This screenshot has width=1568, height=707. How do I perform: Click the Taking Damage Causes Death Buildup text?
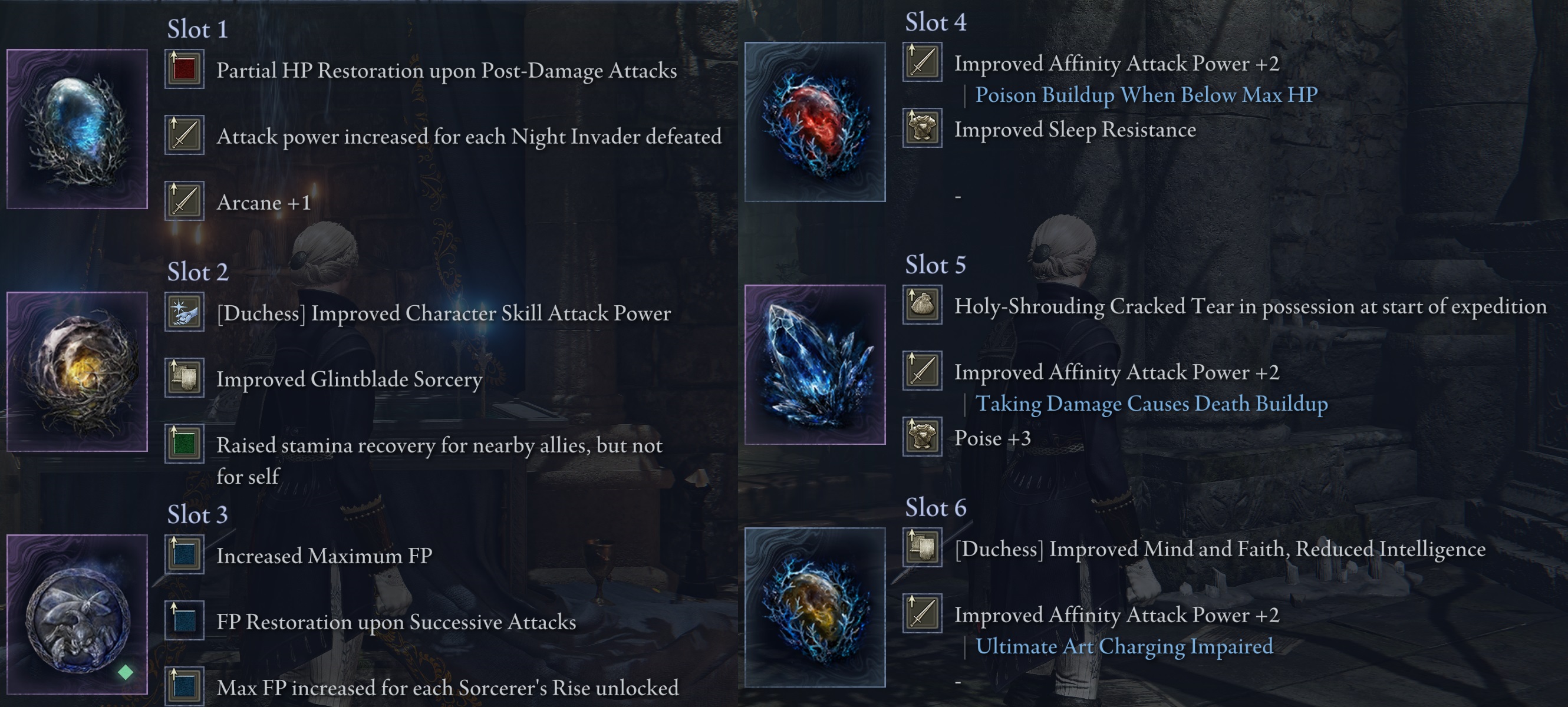pyautogui.click(x=1152, y=404)
